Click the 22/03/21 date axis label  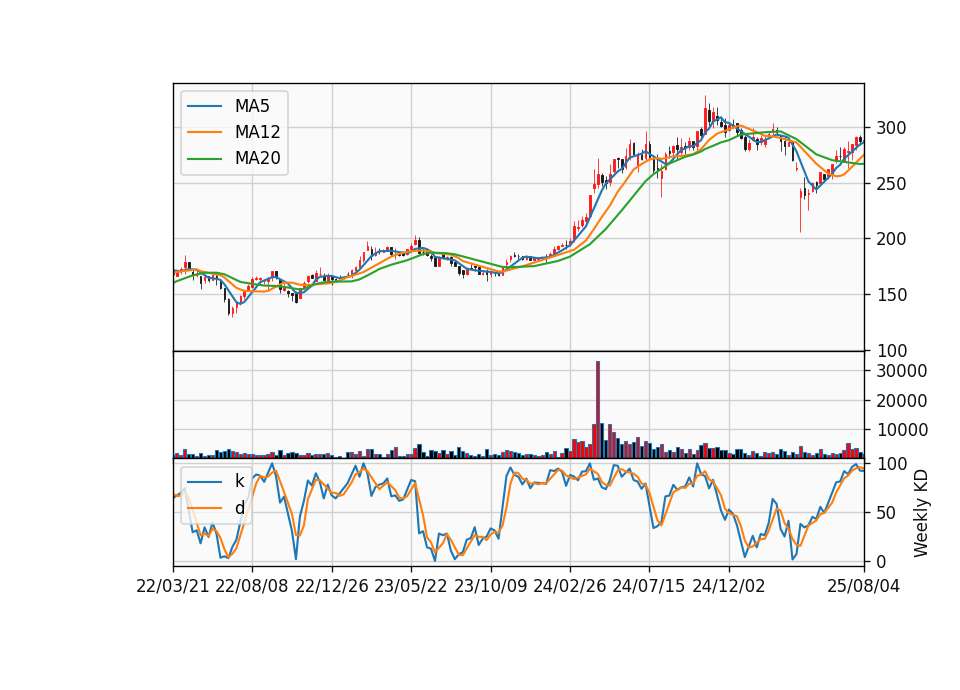[x=173, y=586]
